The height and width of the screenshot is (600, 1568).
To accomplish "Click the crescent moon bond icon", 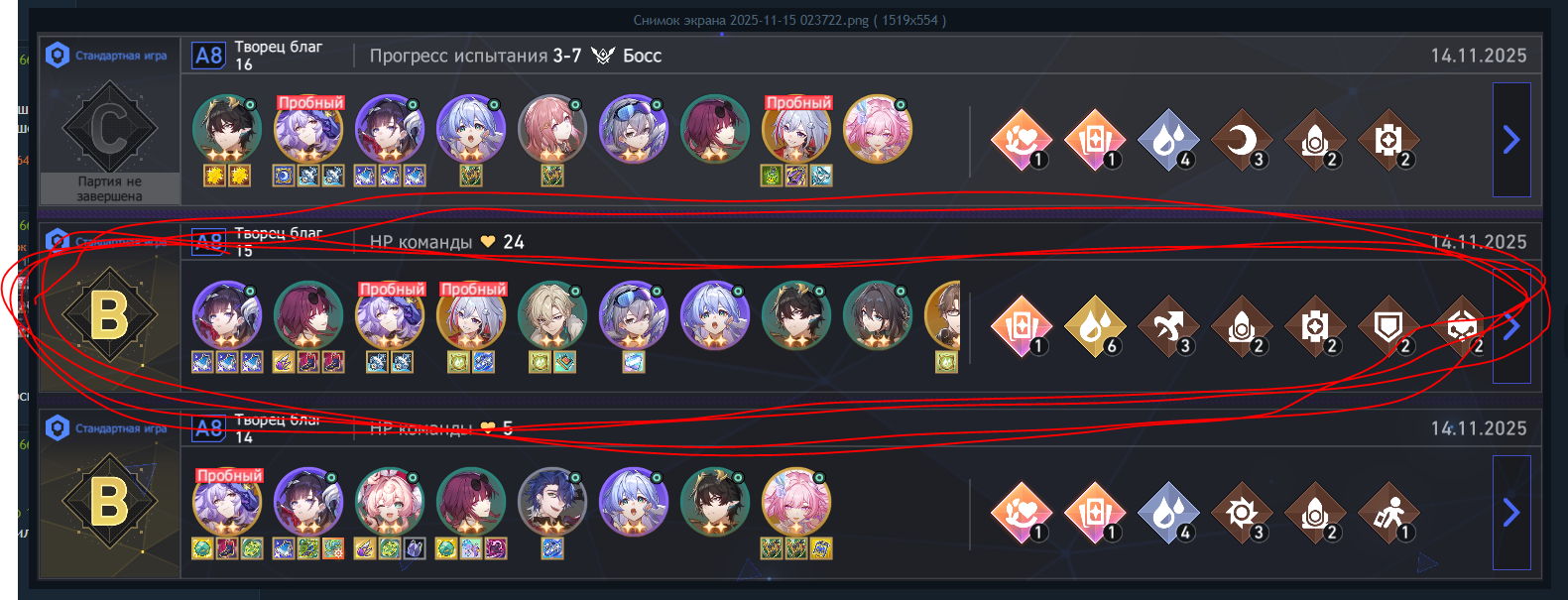I will [x=1241, y=140].
